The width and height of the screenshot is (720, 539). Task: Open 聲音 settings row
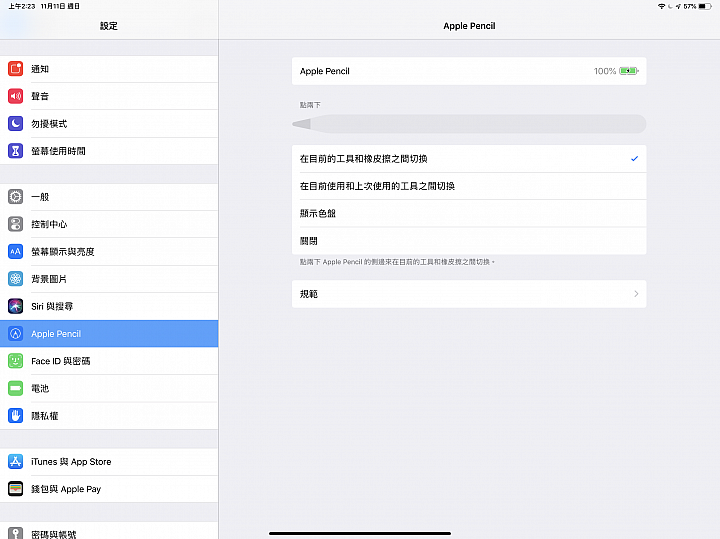[x=109, y=96]
